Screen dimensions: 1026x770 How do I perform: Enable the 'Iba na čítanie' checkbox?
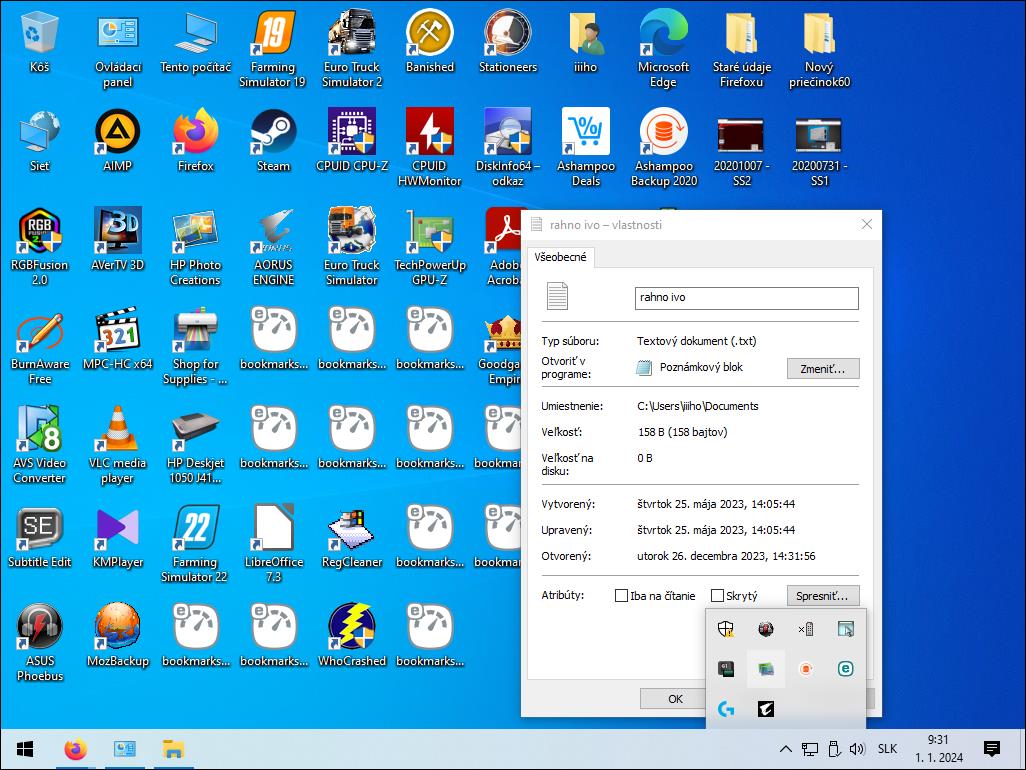coord(622,596)
